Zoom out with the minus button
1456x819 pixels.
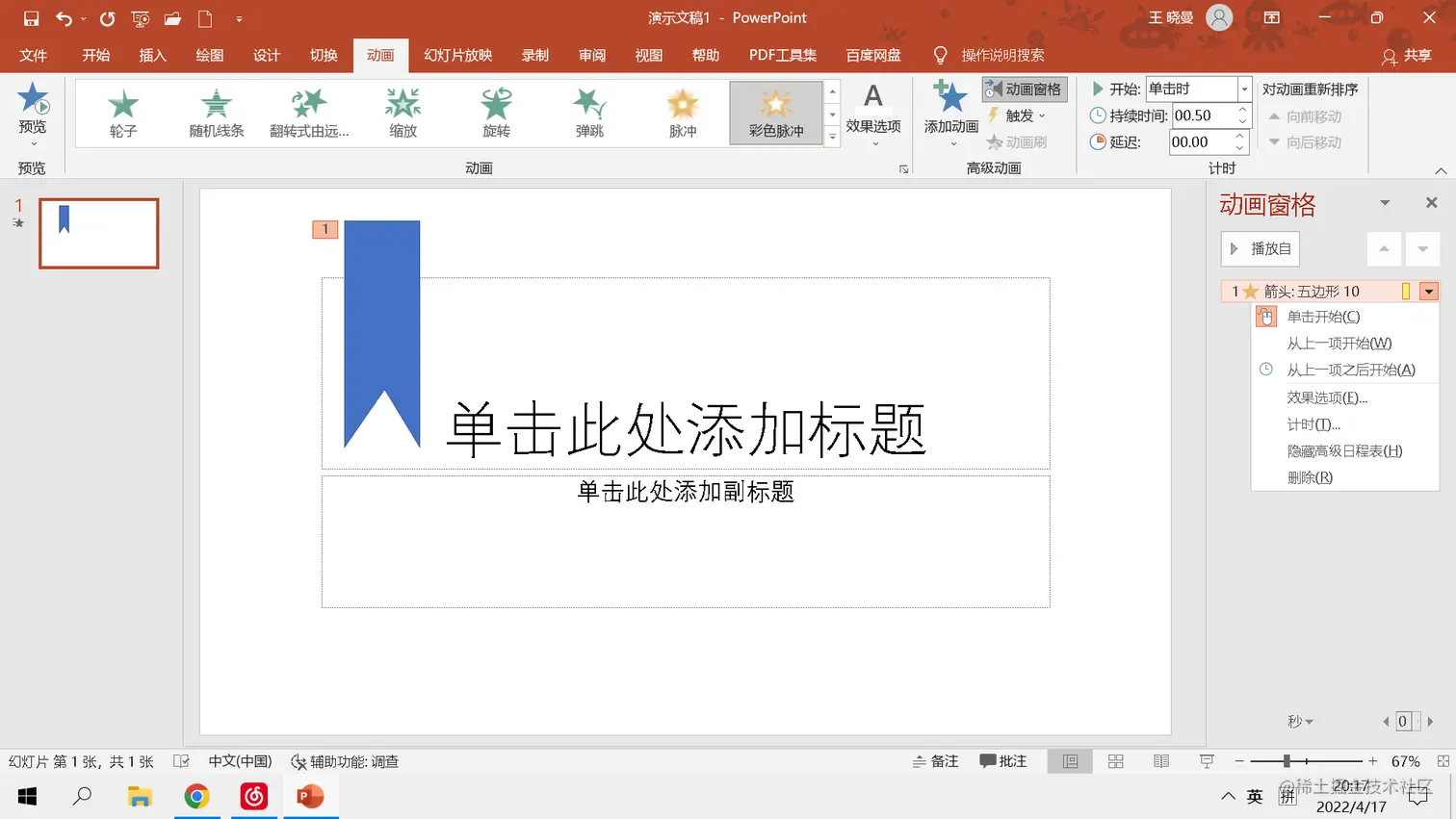[1239, 761]
